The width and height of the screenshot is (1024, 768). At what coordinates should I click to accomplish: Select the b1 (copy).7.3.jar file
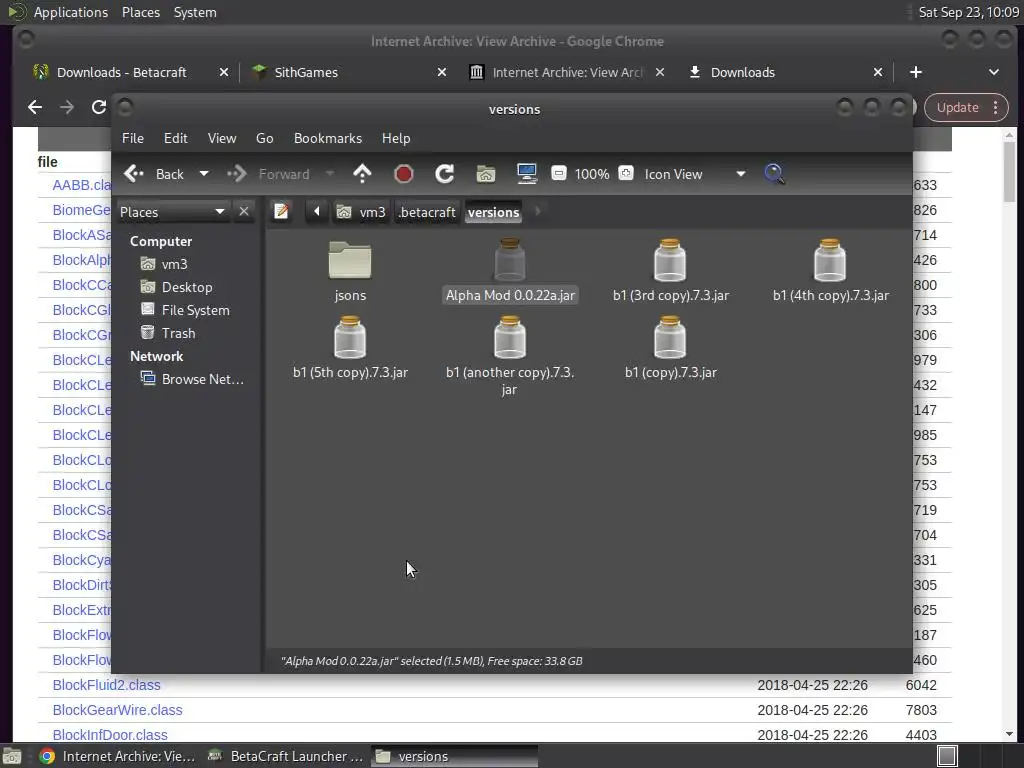click(x=671, y=349)
